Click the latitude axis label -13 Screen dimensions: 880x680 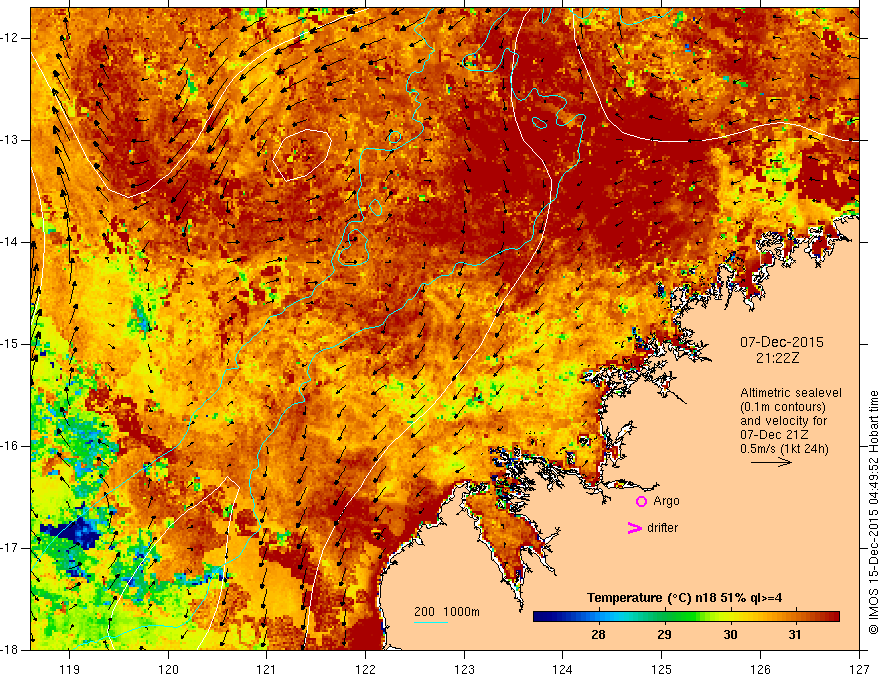[11, 140]
